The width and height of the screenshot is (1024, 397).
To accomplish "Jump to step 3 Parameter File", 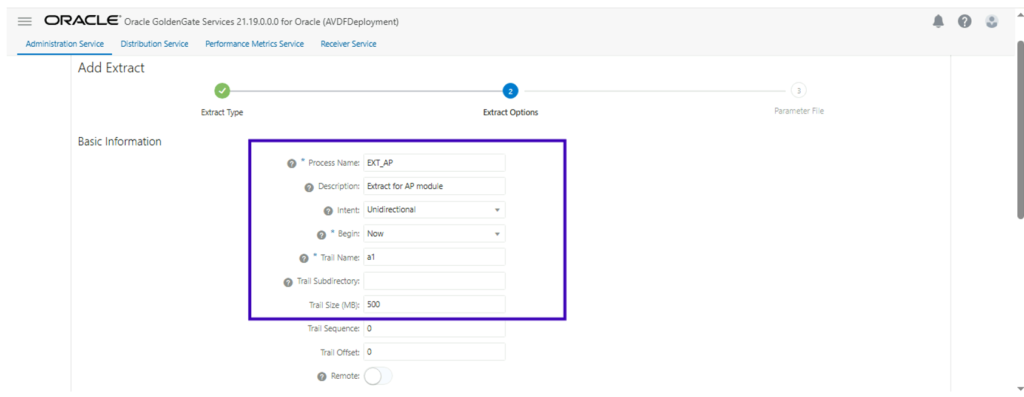I will (x=798, y=90).
